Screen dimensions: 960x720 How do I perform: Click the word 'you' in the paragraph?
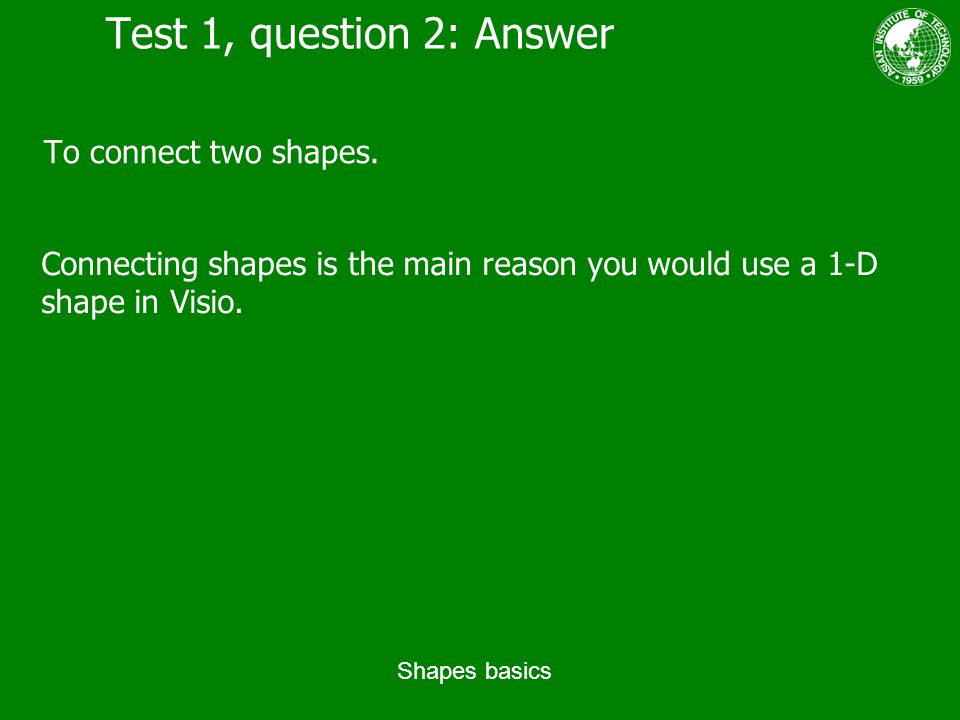[x=612, y=266]
